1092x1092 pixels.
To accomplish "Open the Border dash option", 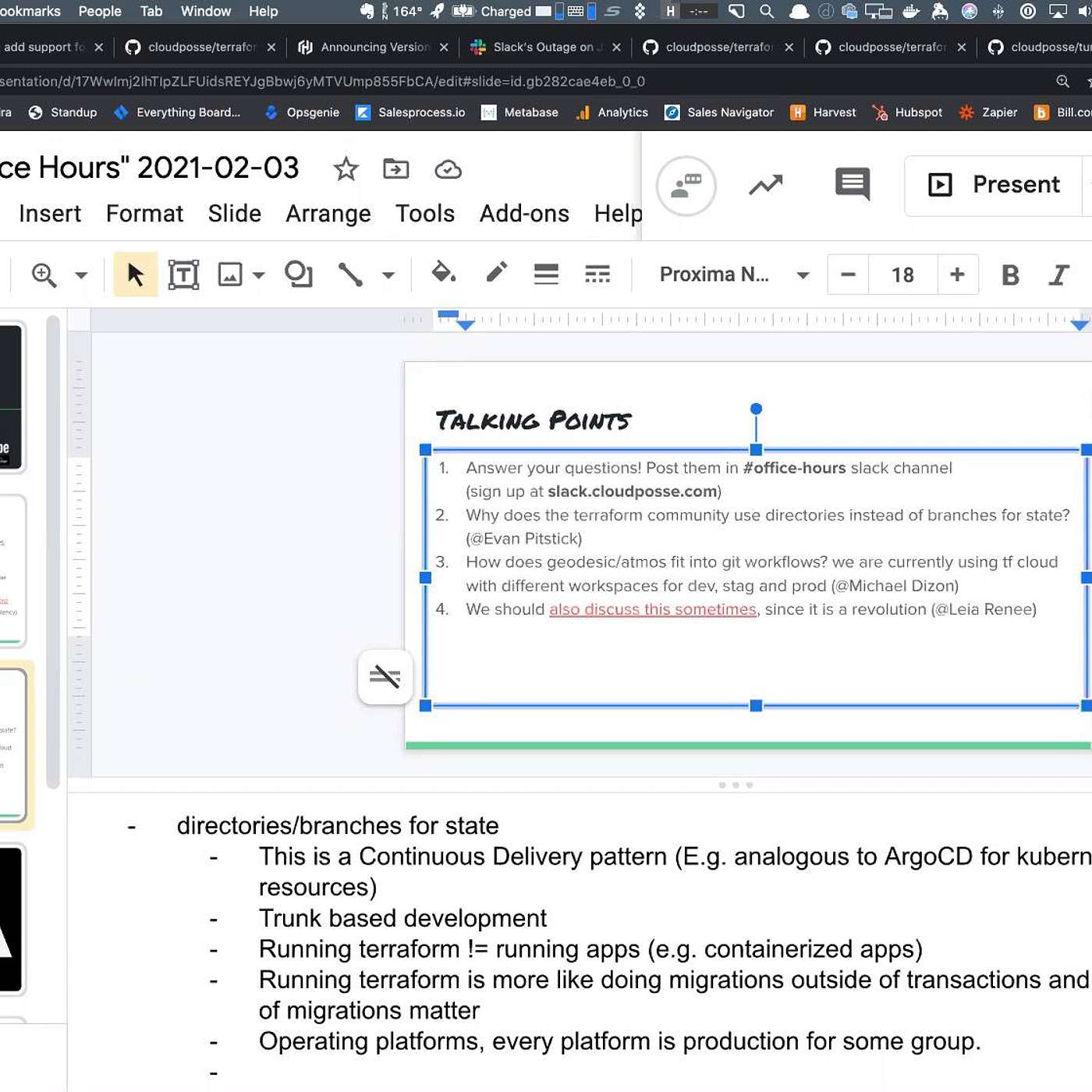I will 597,275.
